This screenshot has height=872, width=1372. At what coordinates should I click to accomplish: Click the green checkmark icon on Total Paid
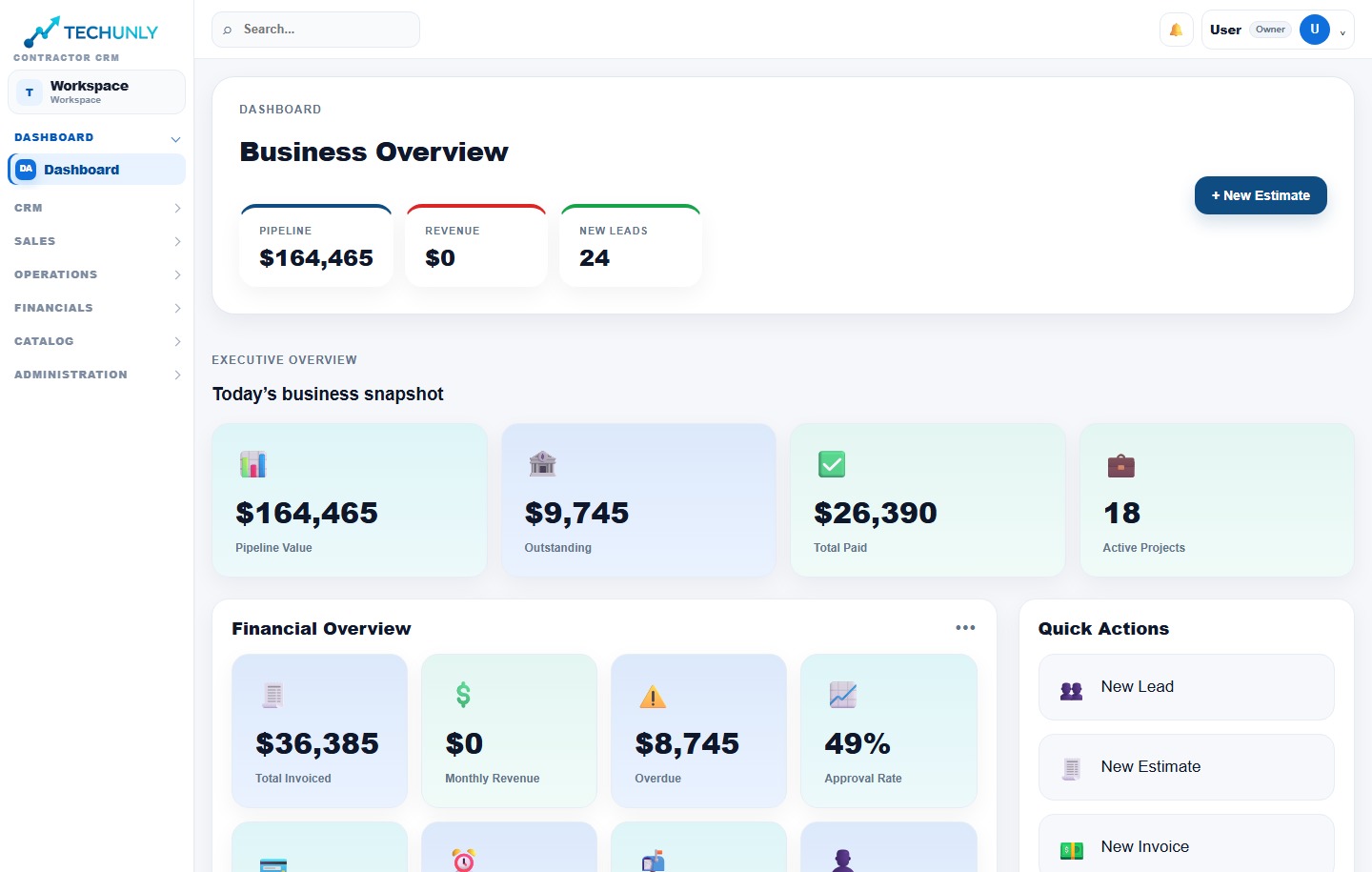[832, 464]
